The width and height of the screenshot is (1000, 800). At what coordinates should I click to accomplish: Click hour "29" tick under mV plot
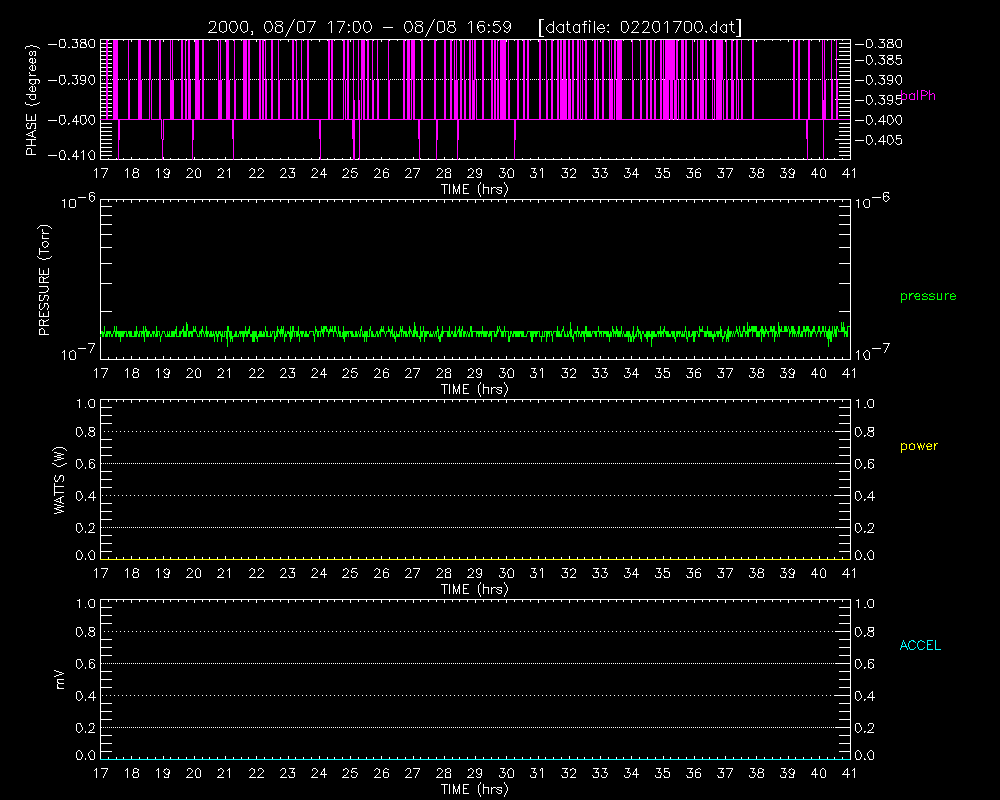tap(475, 773)
